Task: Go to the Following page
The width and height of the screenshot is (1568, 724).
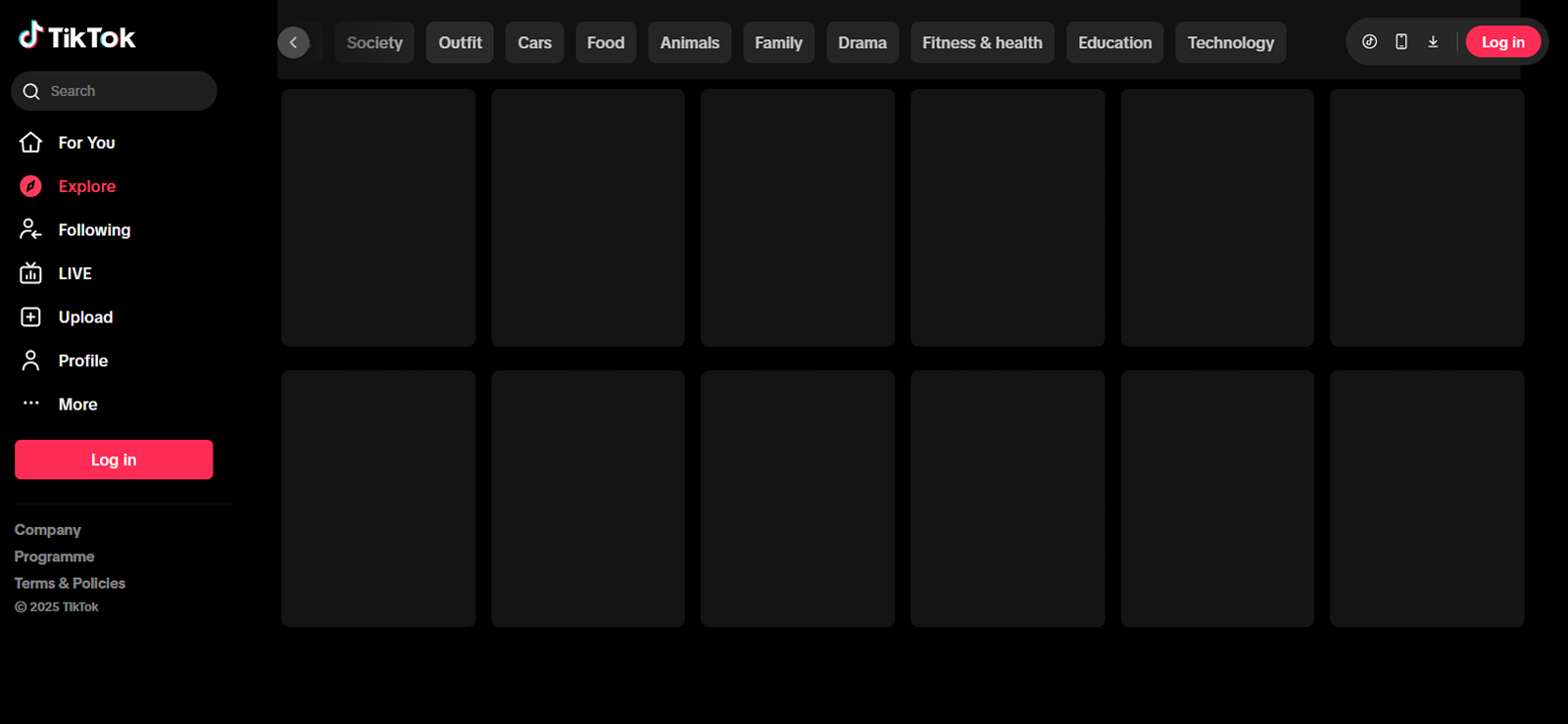Action: [75, 230]
